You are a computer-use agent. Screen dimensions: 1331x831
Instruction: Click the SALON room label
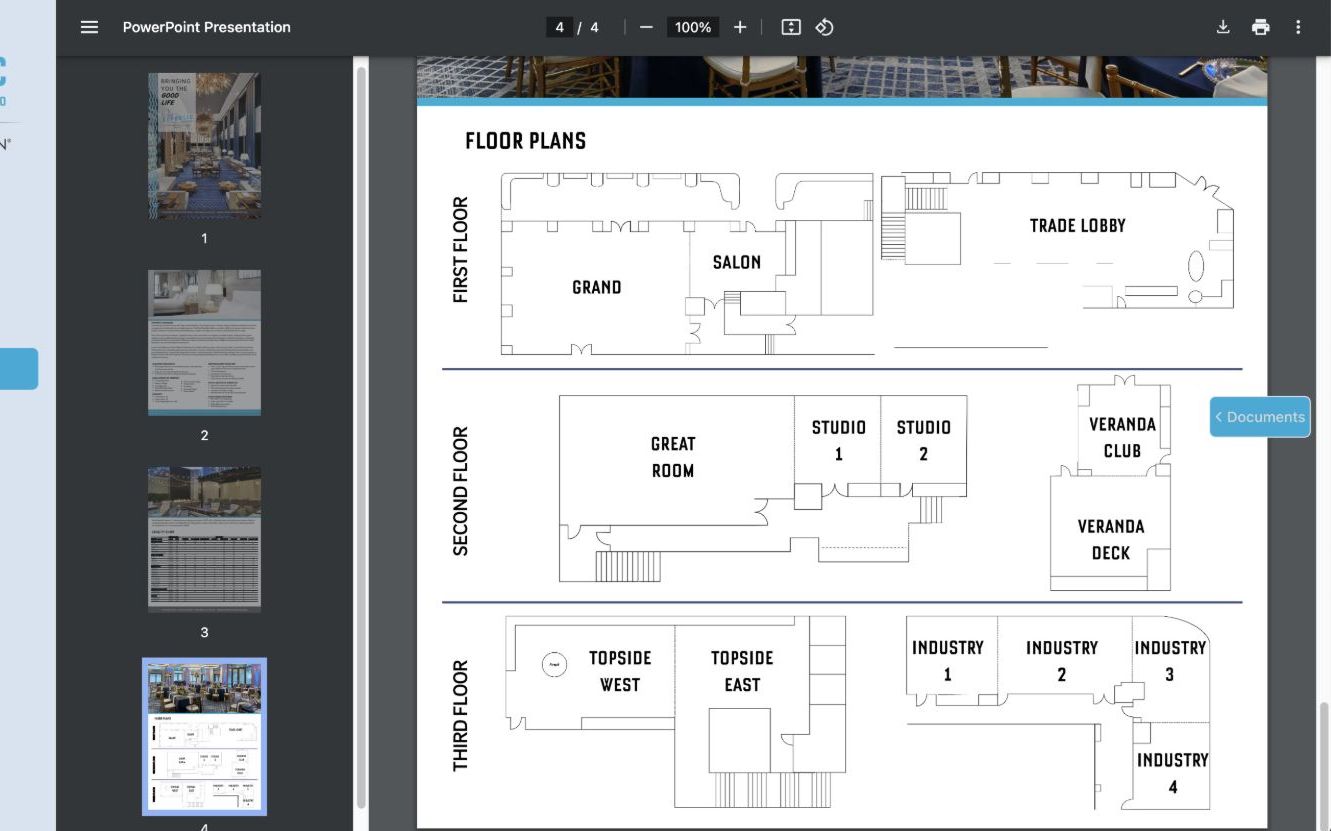737,262
